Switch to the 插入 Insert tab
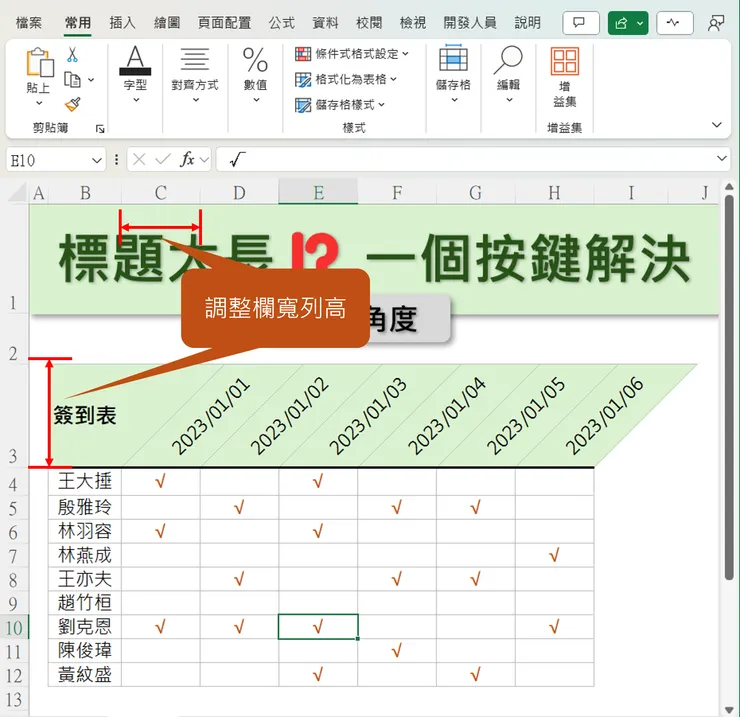Viewport: 740px width, 717px height. (x=122, y=23)
